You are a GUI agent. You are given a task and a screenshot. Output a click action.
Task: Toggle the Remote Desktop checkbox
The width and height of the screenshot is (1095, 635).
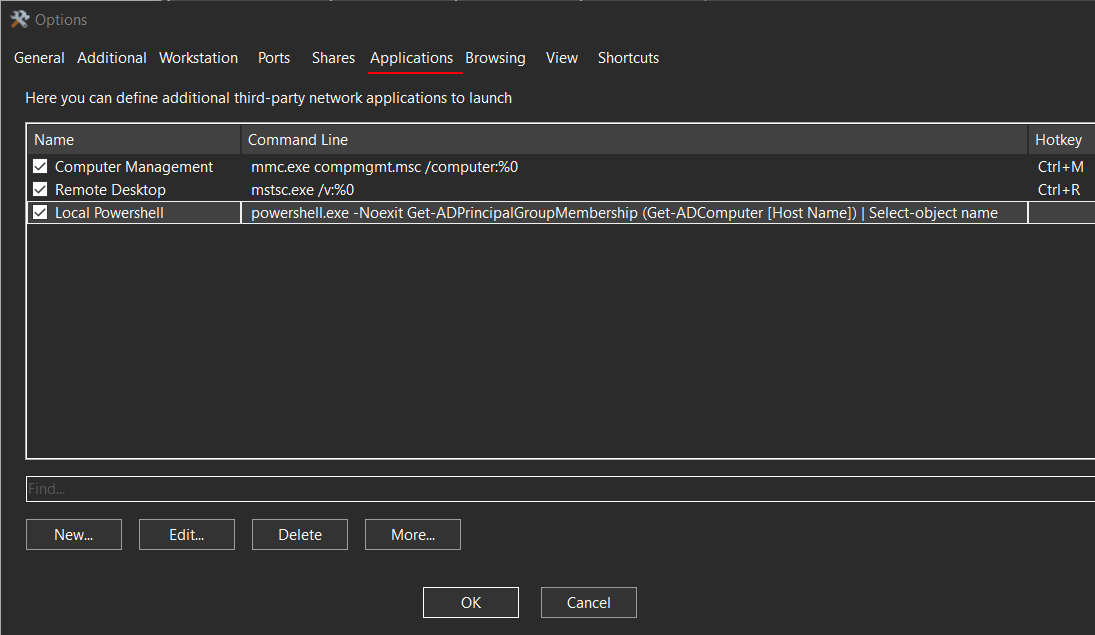(41, 189)
